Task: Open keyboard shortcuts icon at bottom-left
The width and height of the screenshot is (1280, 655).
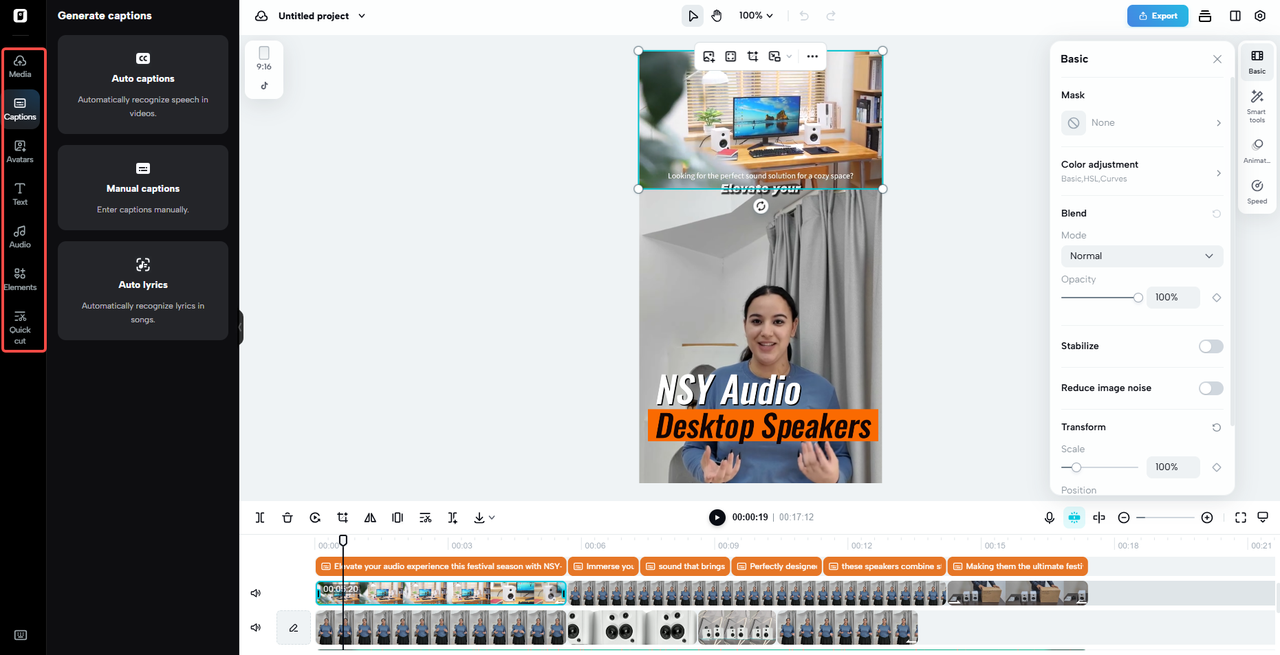Action: 20,635
